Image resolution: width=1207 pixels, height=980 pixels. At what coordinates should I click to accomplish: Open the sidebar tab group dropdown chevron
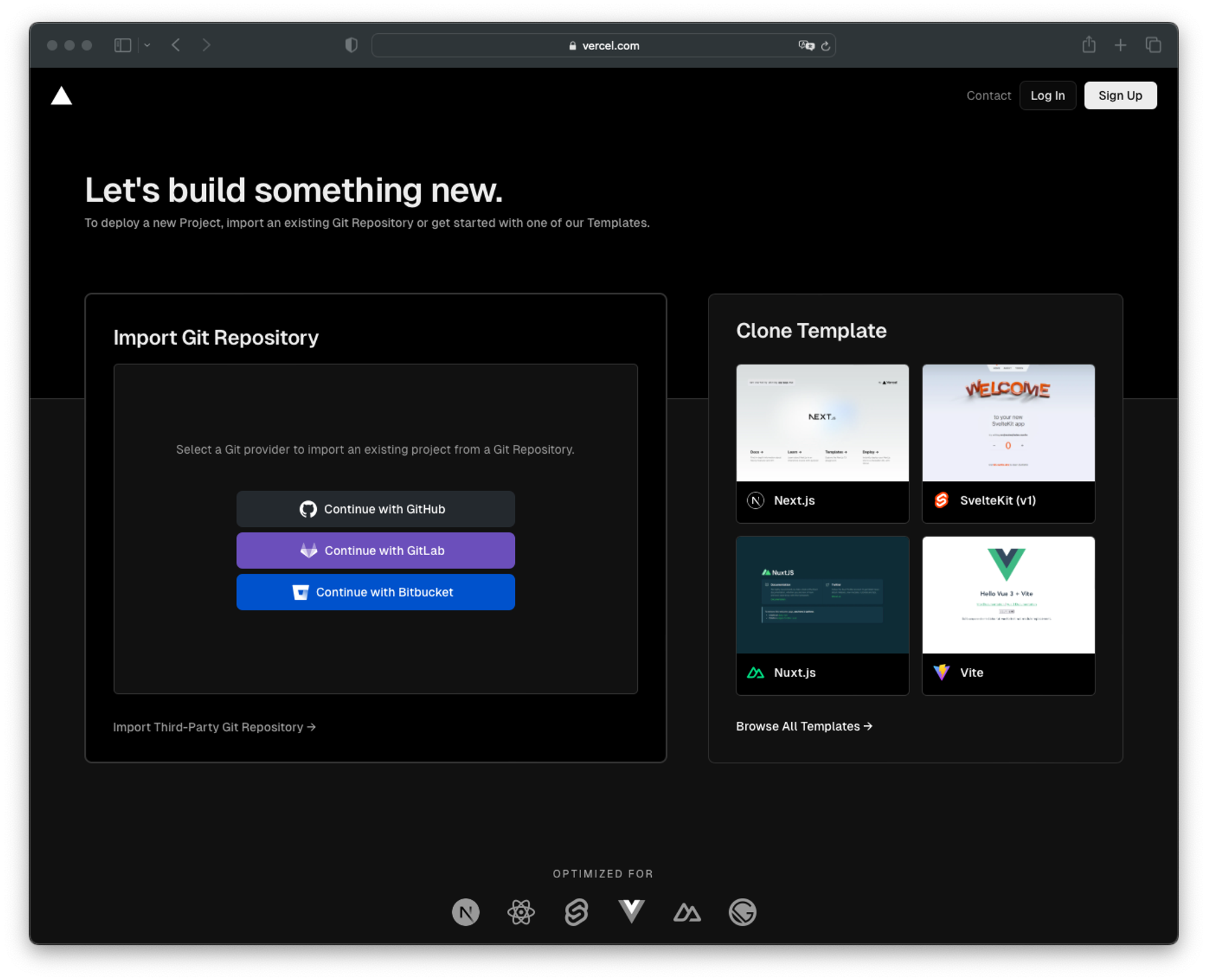pos(147,45)
